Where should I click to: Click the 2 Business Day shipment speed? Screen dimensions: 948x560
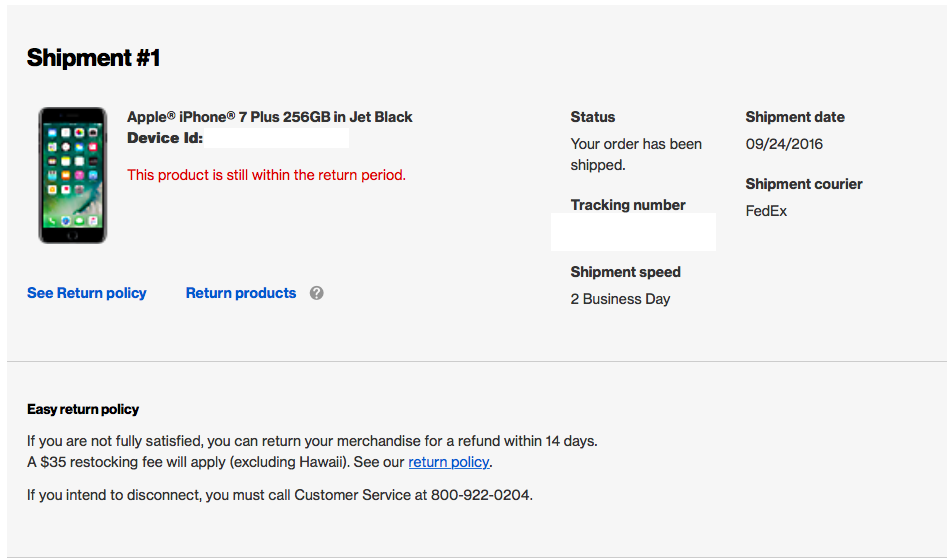click(x=620, y=299)
